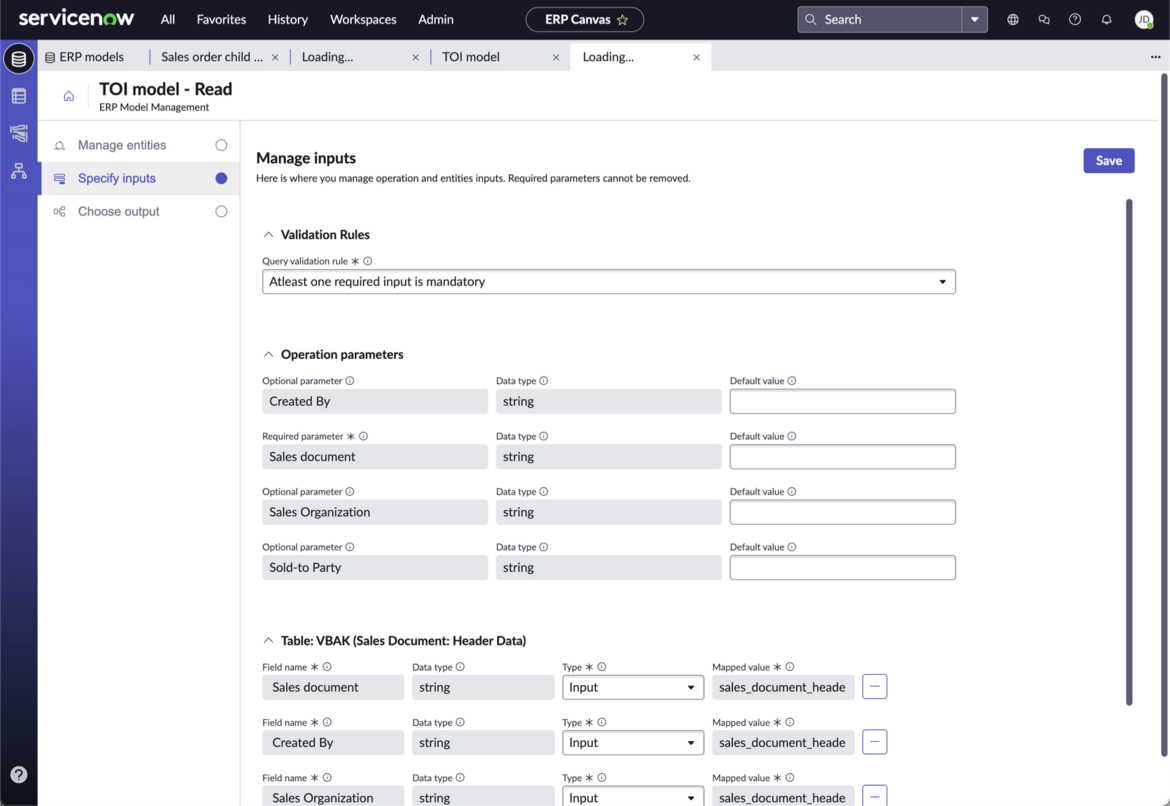Show info for Query validation rule
The width and height of the screenshot is (1170, 806).
pos(367,261)
